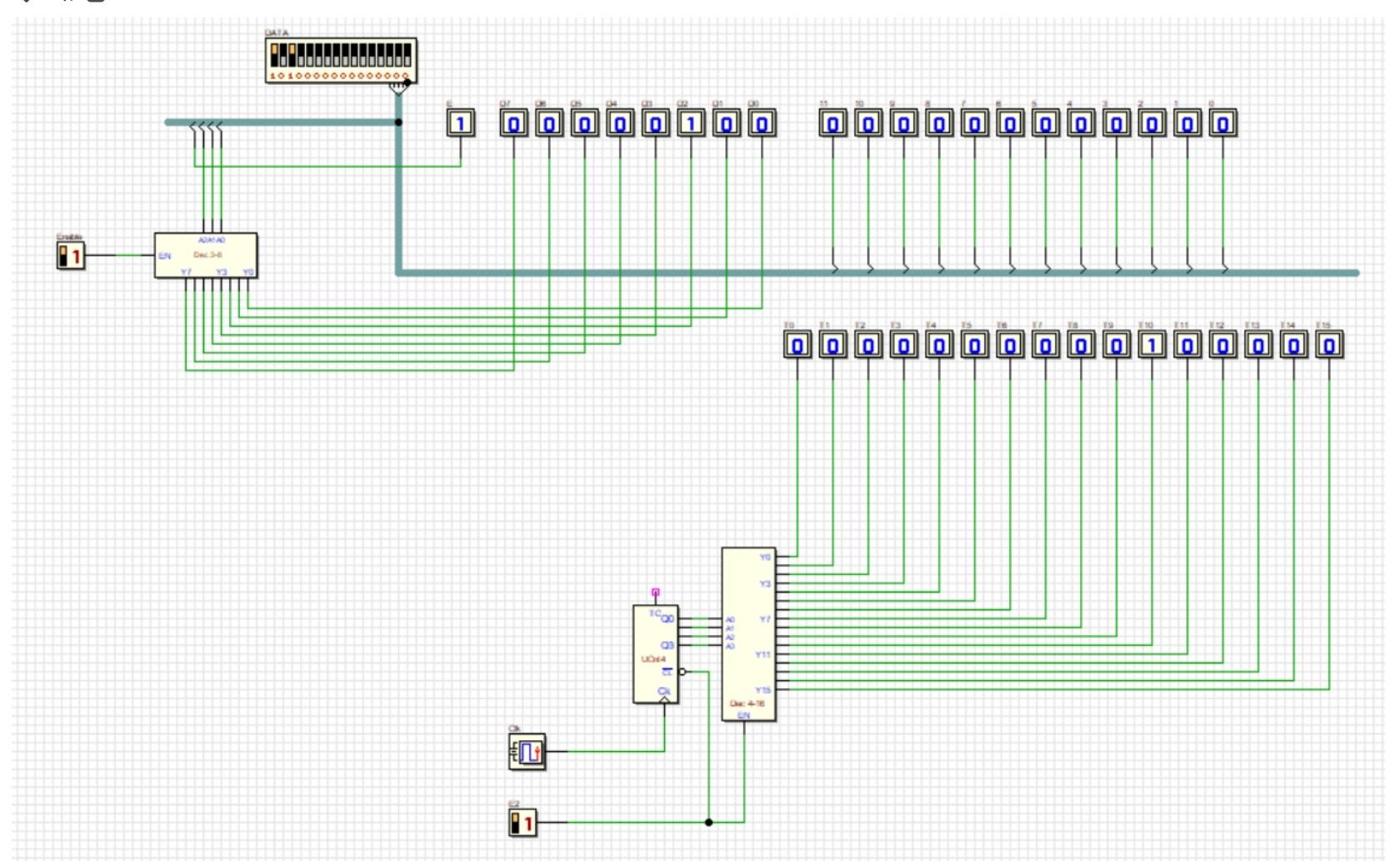Viewport: 1400px width, 861px height.
Task: Click the T0 probe display
Action: (x=797, y=342)
